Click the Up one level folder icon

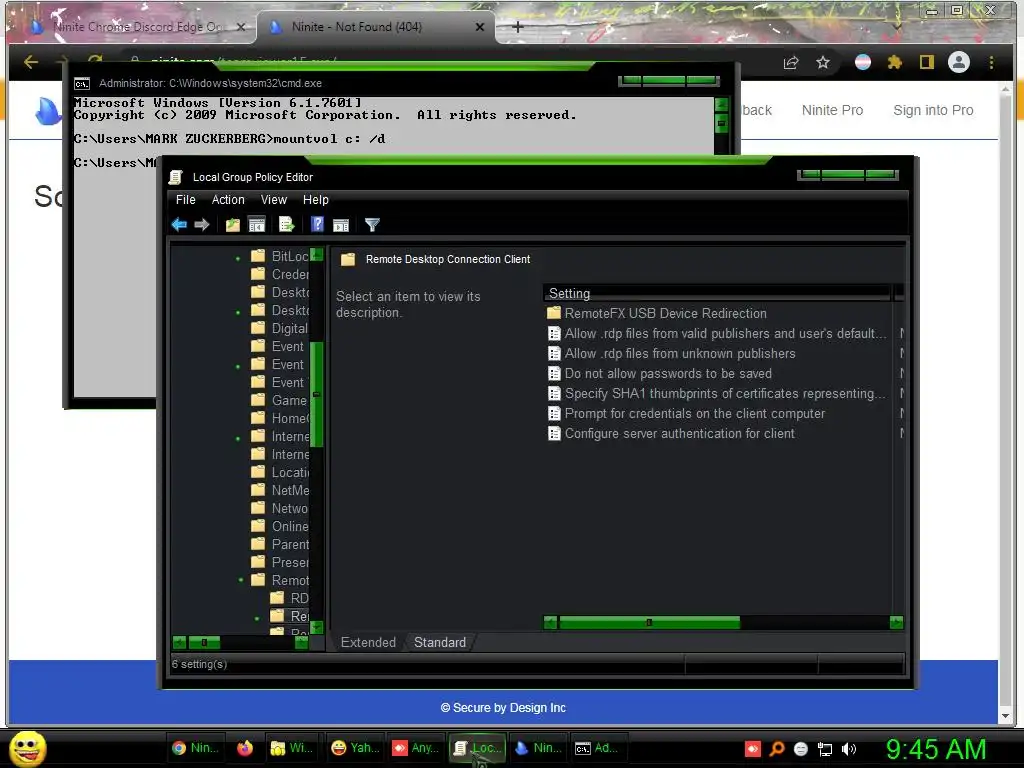click(x=232, y=225)
